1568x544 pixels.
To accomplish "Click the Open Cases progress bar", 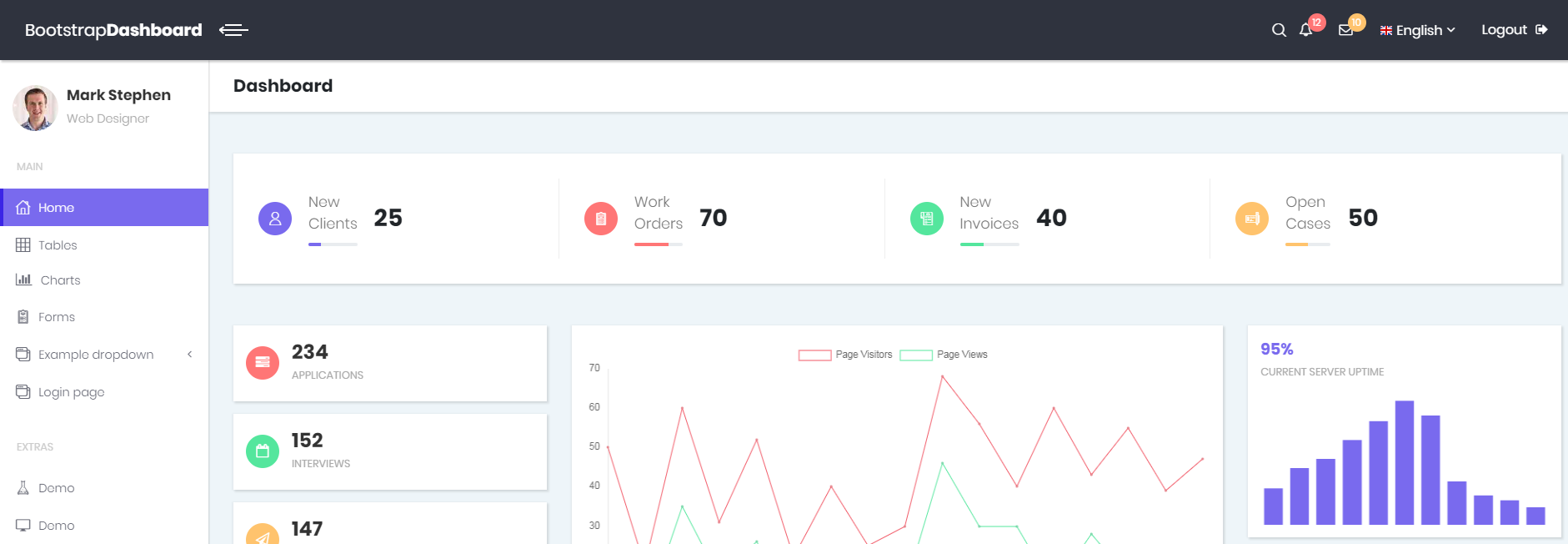I will 1308,244.
